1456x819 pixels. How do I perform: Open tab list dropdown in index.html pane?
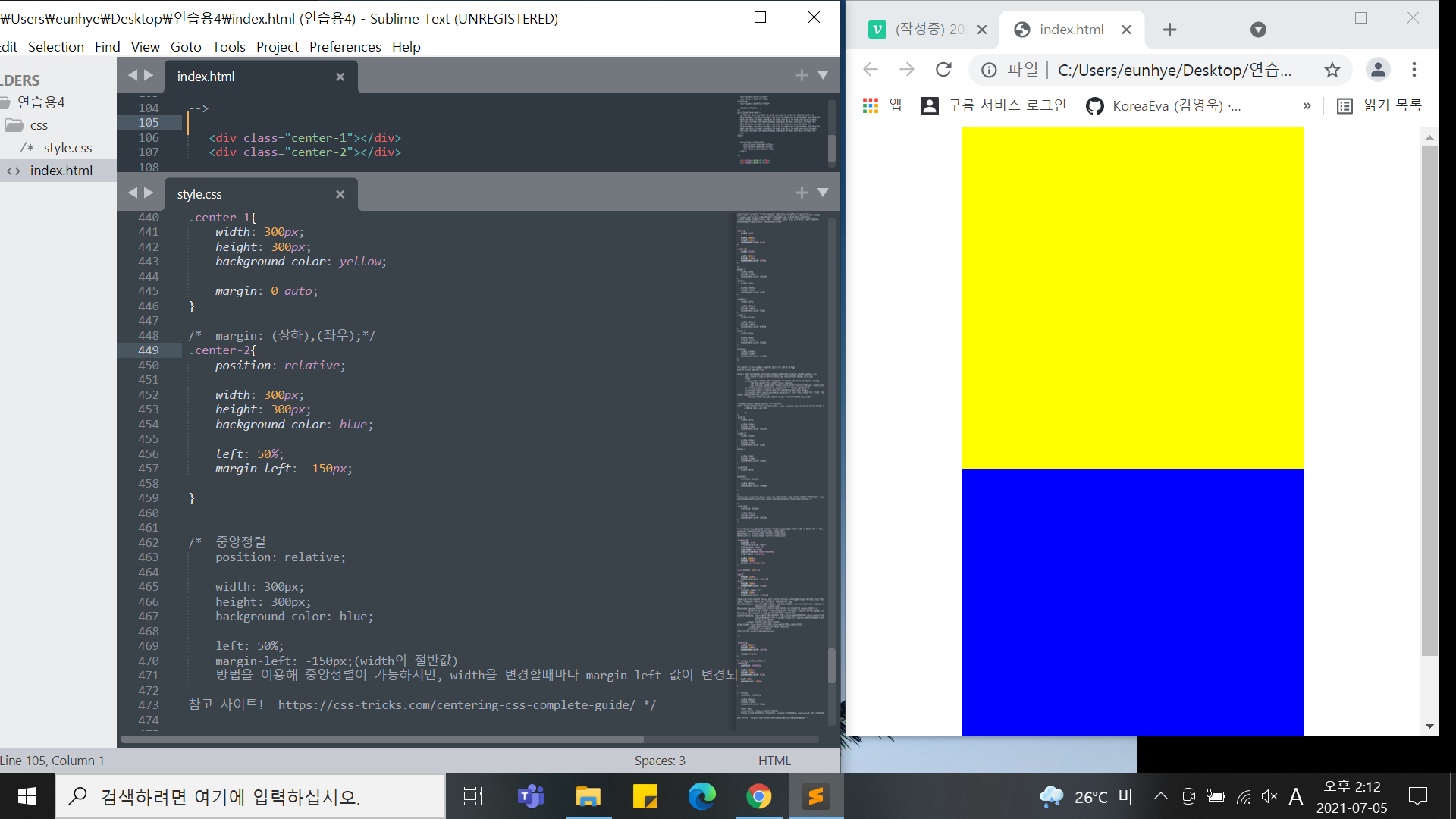[823, 75]
